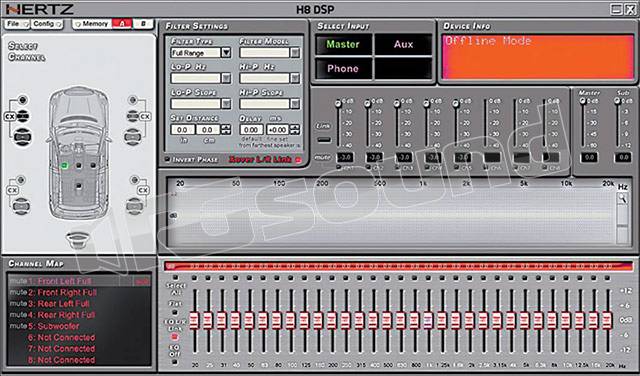Select the rear left tweeter speaker icon
The width and height of the screenshot is (640, 376).
click(x=21, y=180)
